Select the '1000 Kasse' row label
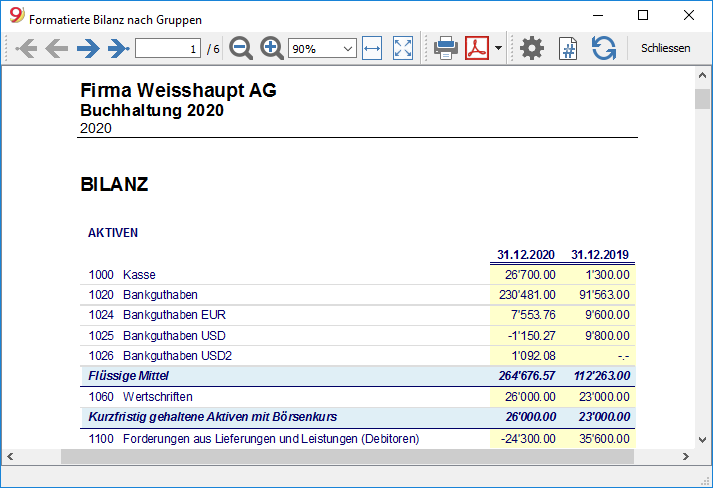713x488 pixels. pyautogui.click(x=122, y=275)
